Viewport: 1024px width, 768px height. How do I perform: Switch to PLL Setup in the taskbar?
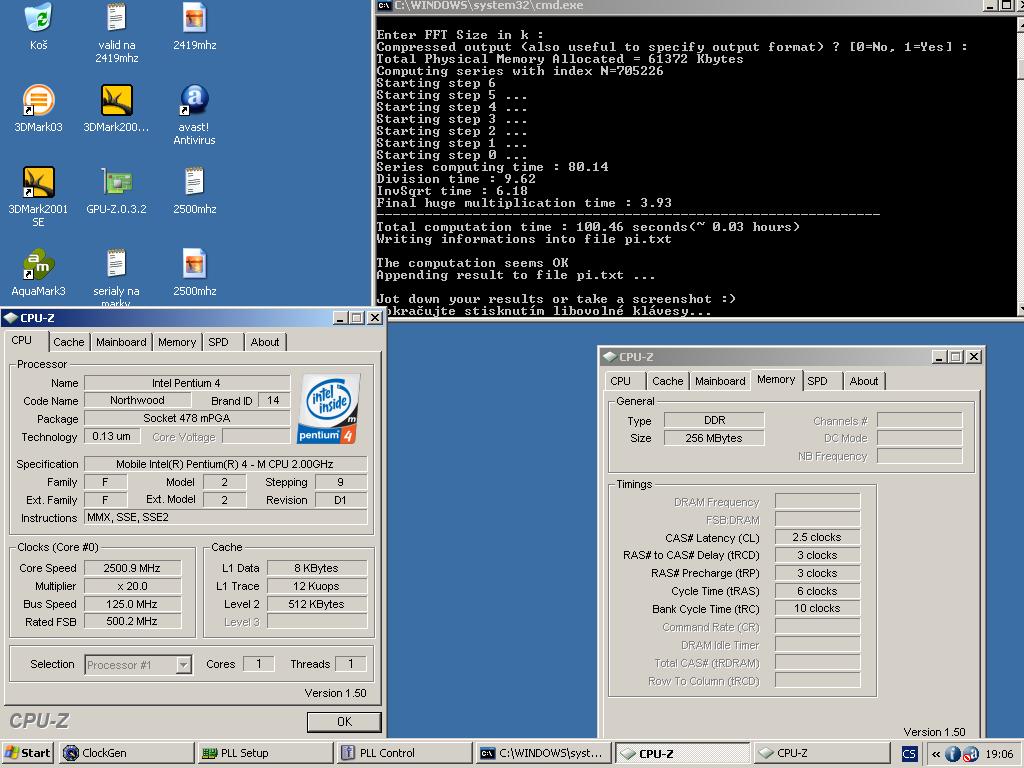(x=264, y=753)
